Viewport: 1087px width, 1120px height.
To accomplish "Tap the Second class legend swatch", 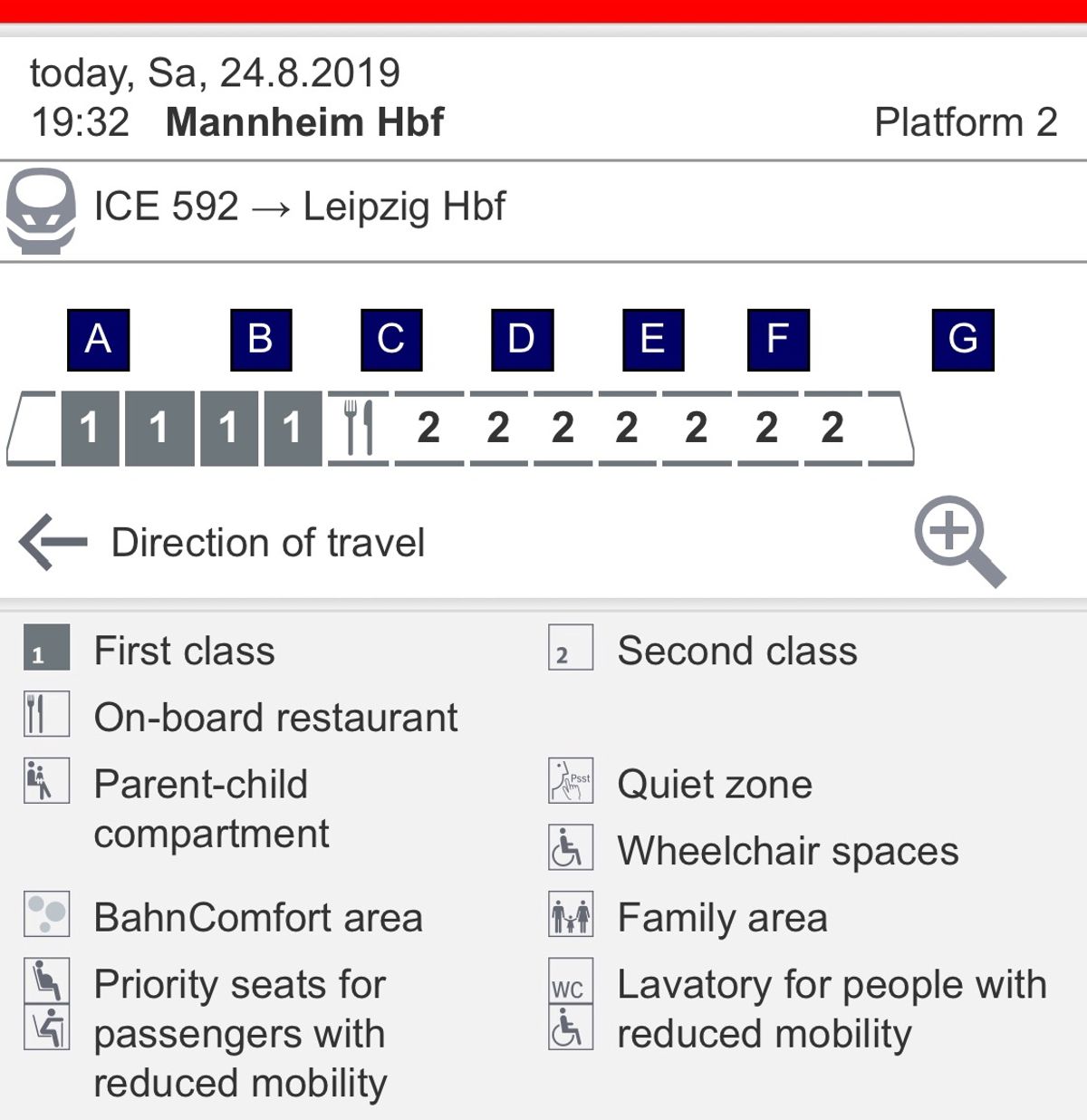I will 571,648.
